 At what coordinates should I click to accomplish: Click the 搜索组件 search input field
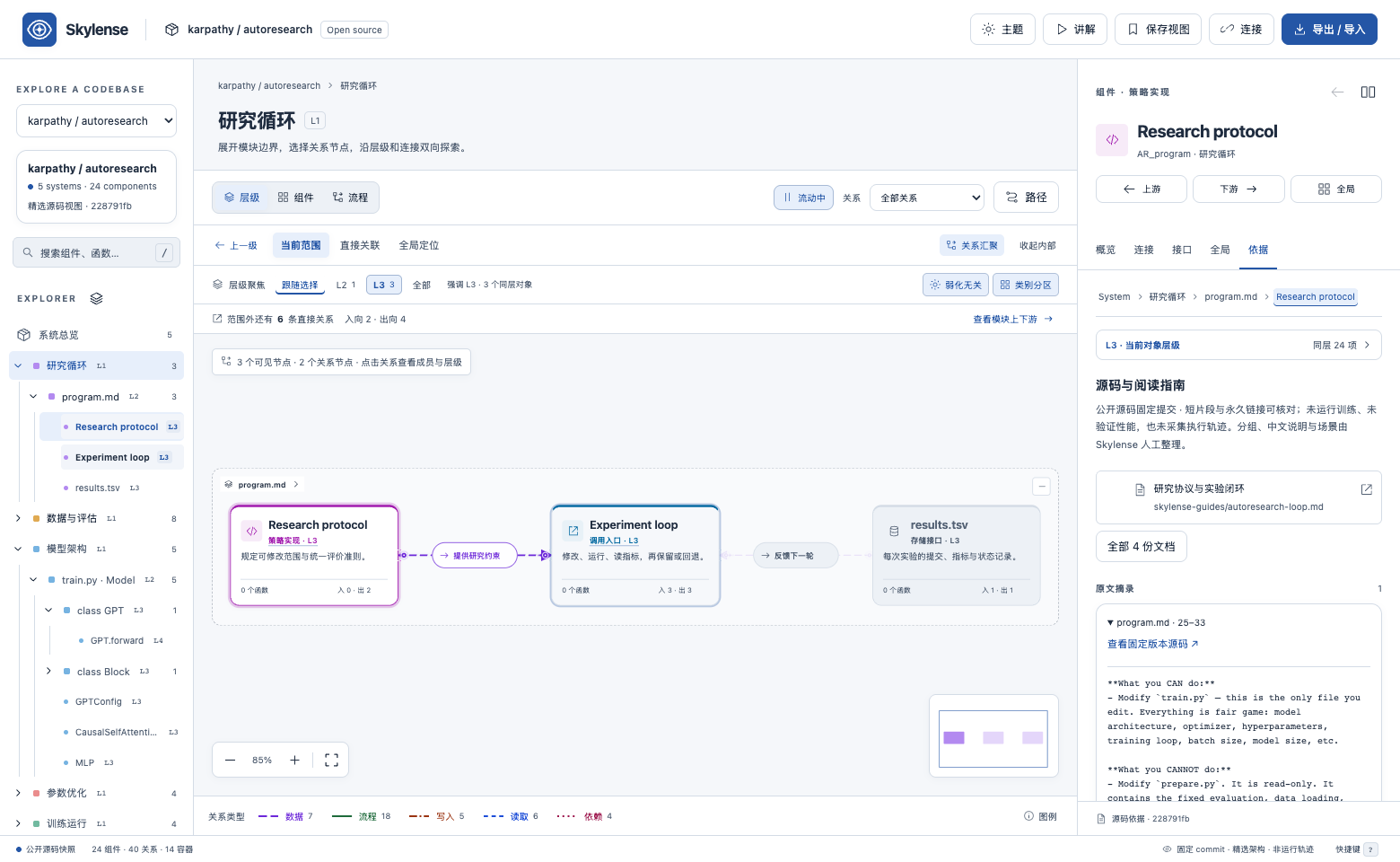[96, 253]
